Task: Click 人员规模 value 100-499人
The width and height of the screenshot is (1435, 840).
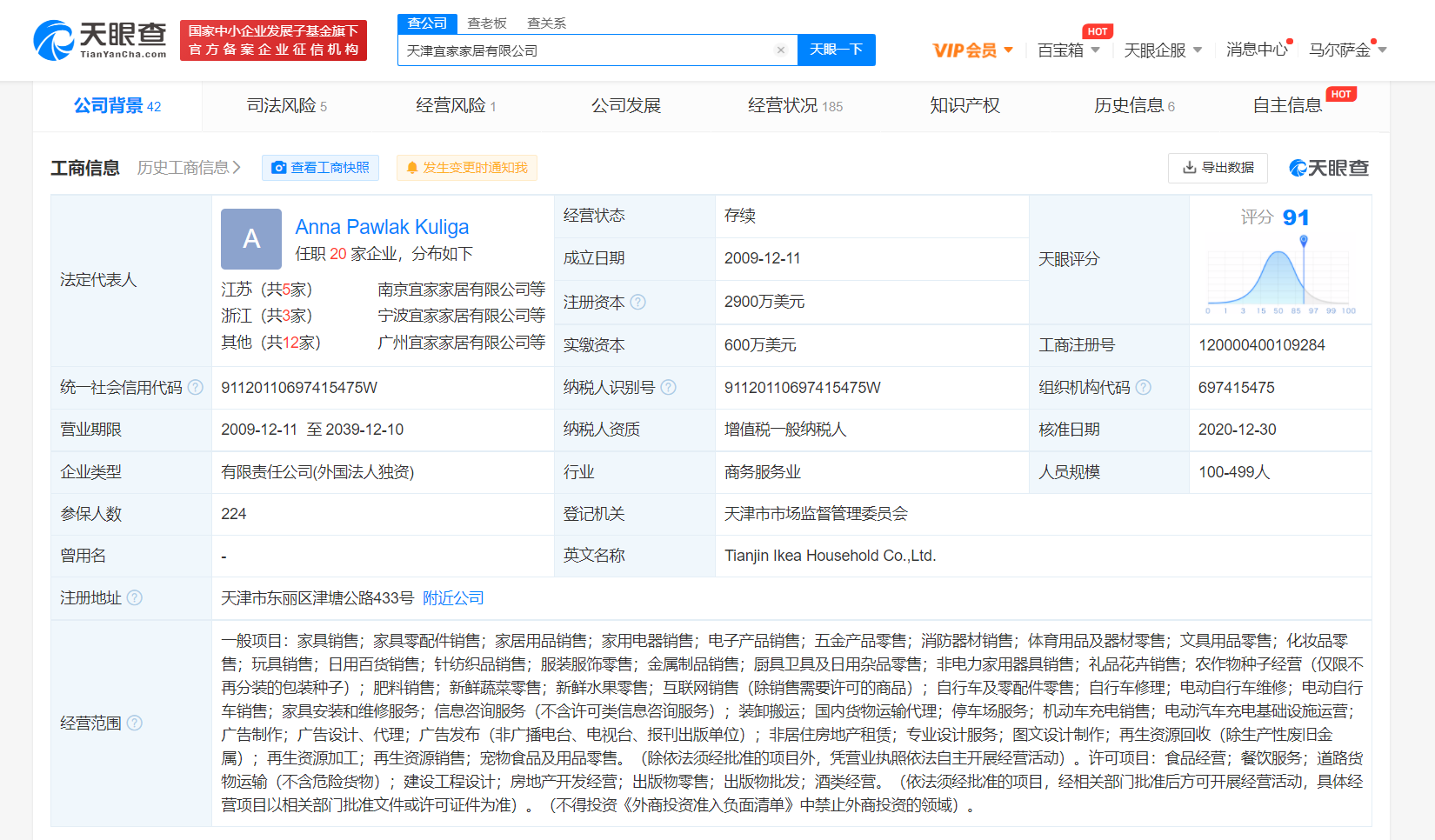Action: [1234, 472]
